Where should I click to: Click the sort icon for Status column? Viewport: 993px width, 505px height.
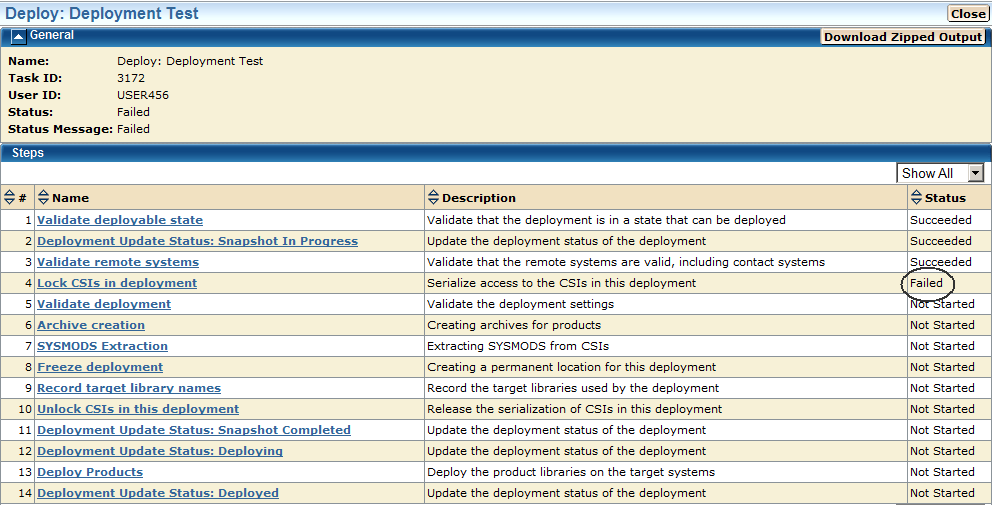tap(916, 197)
